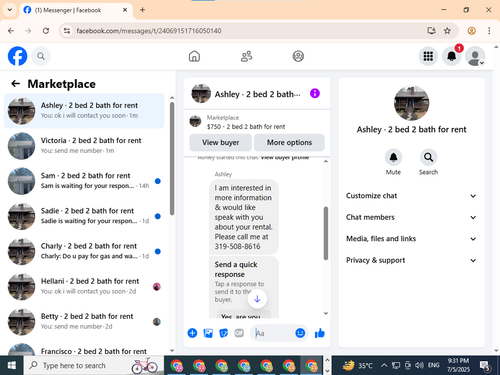
Task: Send a thumbs-up like
Action: (320, 333)
